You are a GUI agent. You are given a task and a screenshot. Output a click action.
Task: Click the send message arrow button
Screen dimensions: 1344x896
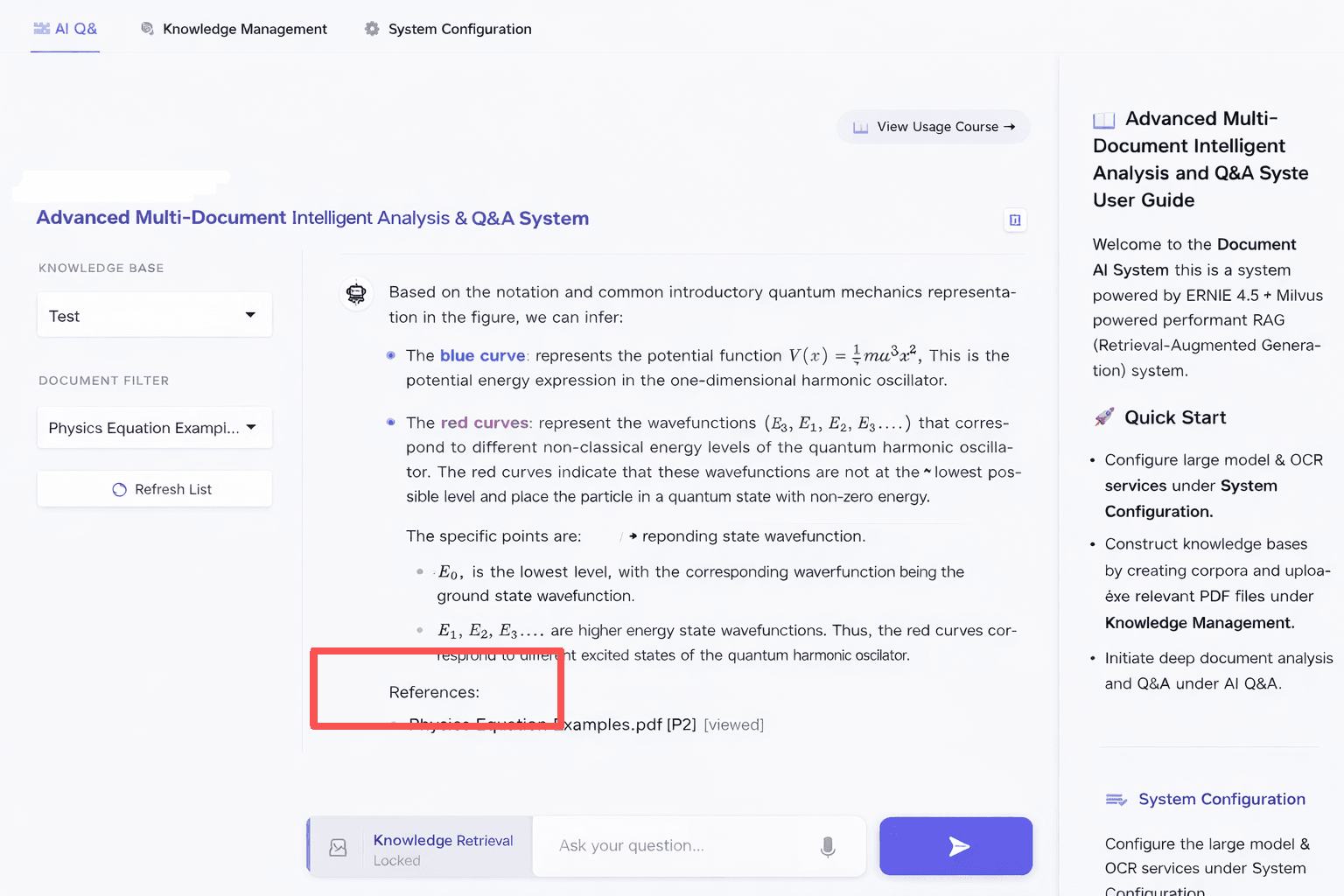[x=955, y=846]
